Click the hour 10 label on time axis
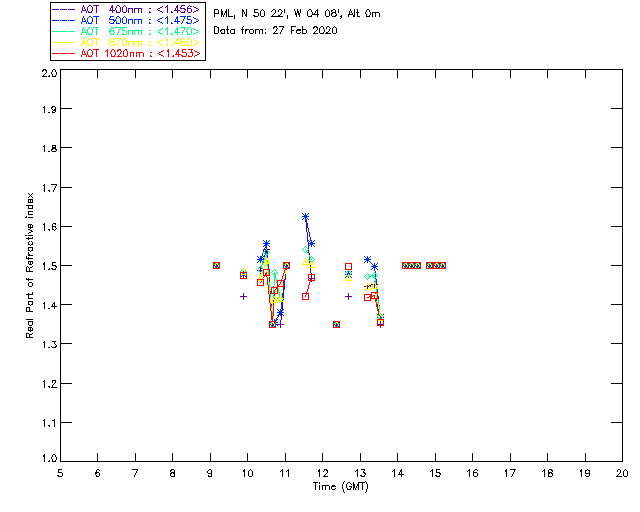This screenshot has height=512, width=640. coord(247,473)
